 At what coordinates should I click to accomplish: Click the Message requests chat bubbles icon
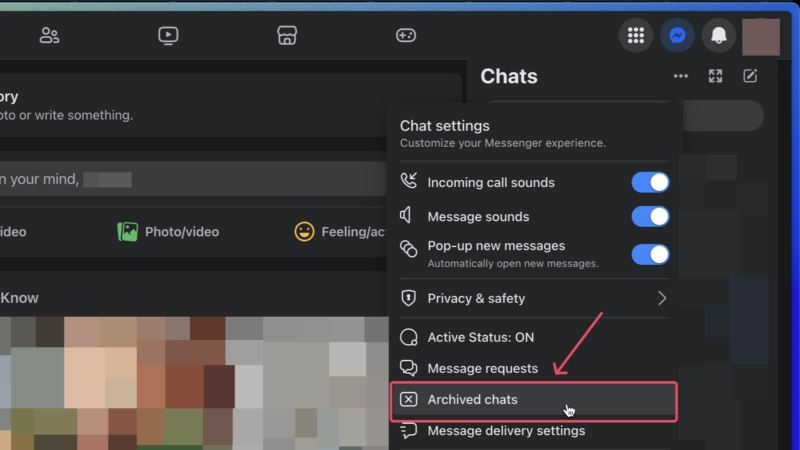[409, 367]
